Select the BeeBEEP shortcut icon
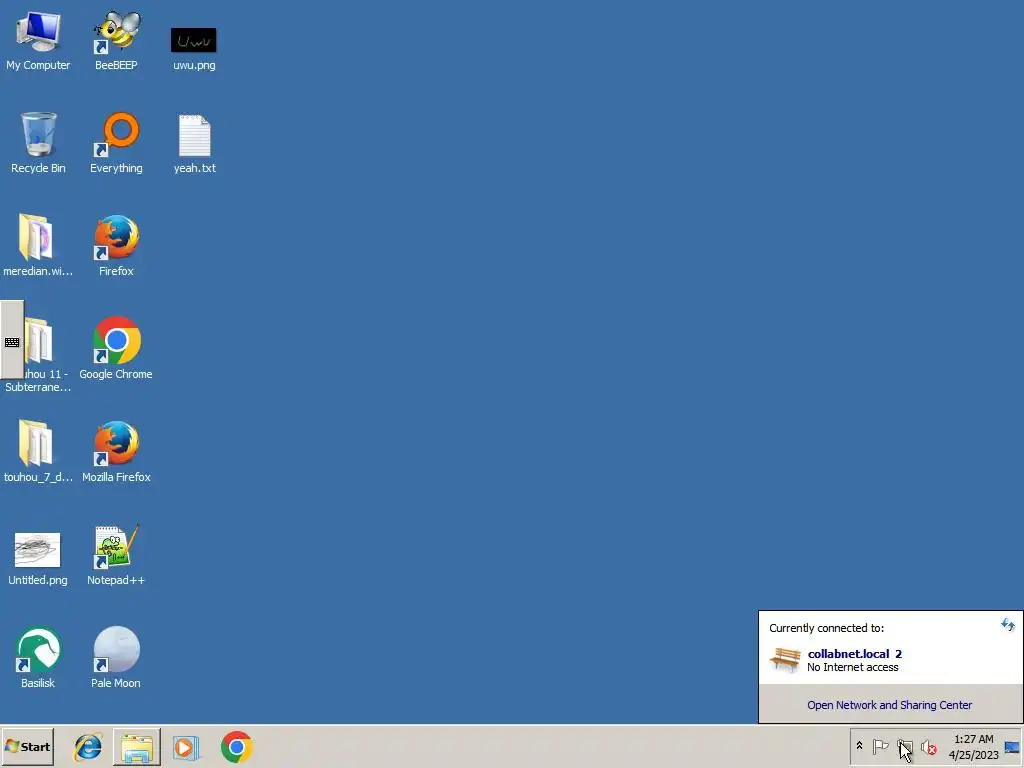This screenshot has width=1024, height=768. (116, 40)
